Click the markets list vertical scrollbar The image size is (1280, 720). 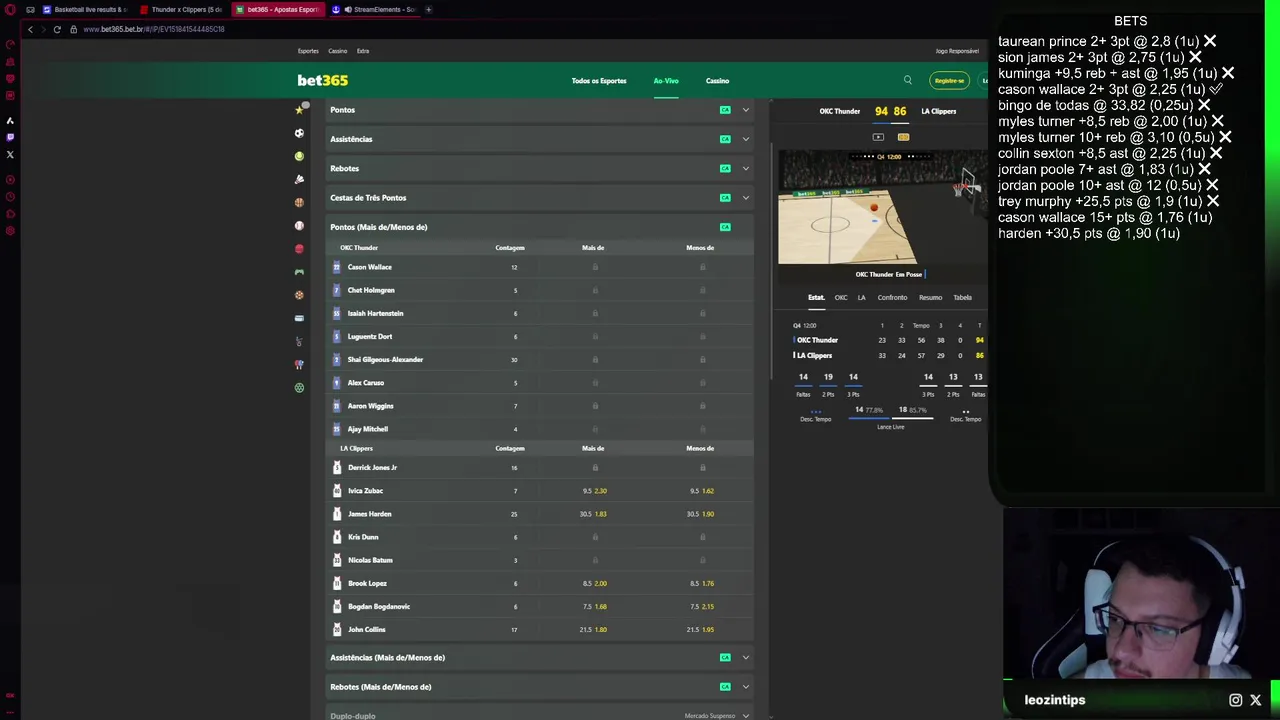coord(771,260)
